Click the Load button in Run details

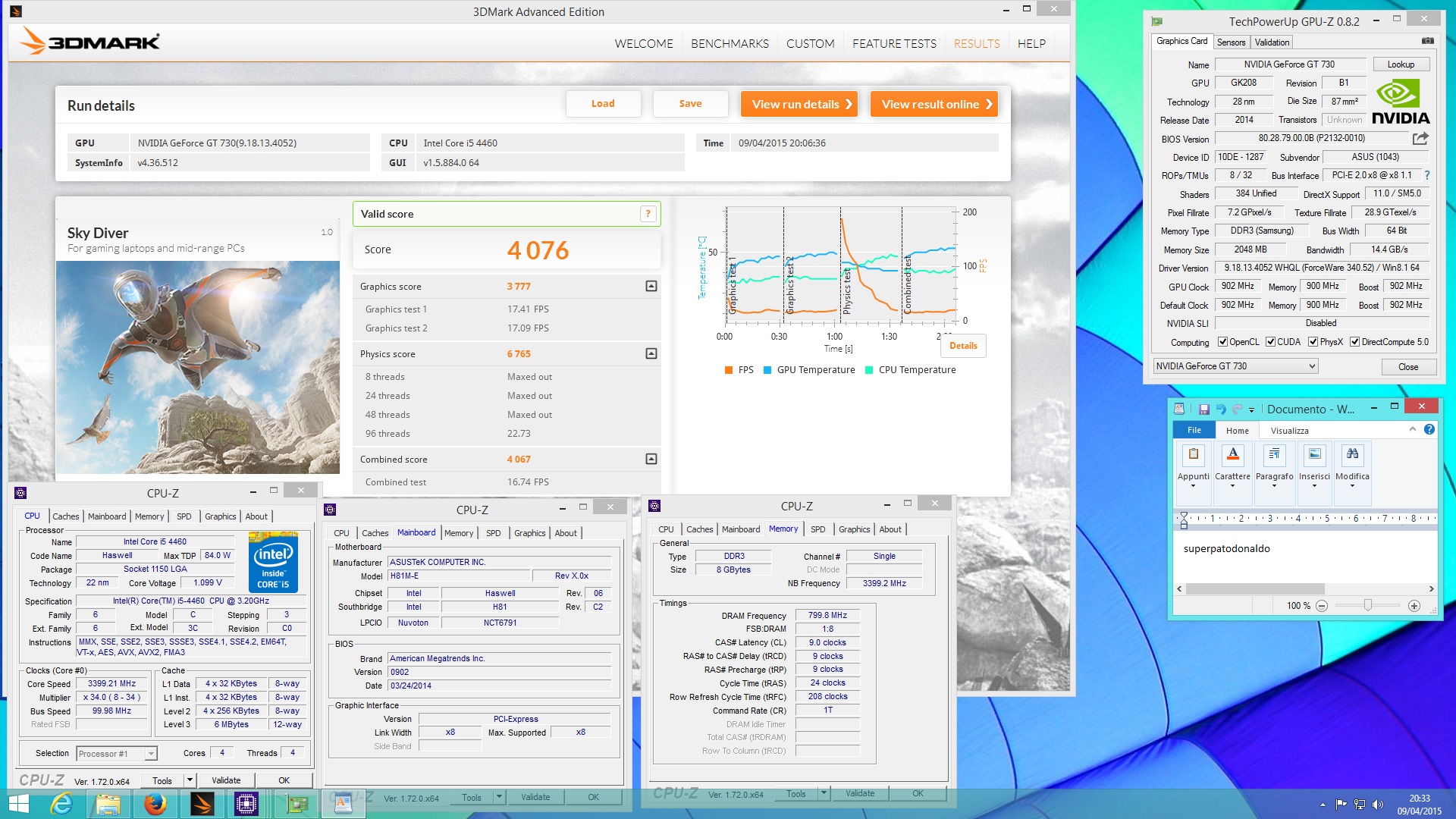[603, 104]
